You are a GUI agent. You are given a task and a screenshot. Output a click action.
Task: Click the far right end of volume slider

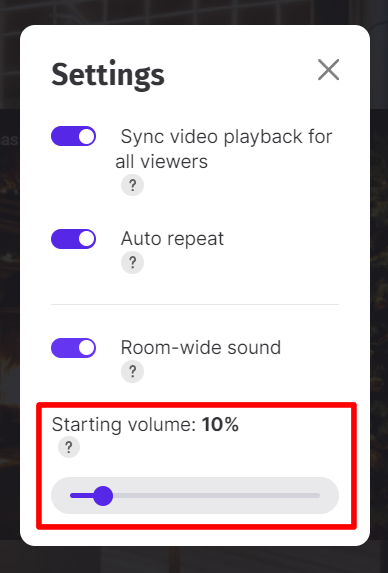(319, 496)
